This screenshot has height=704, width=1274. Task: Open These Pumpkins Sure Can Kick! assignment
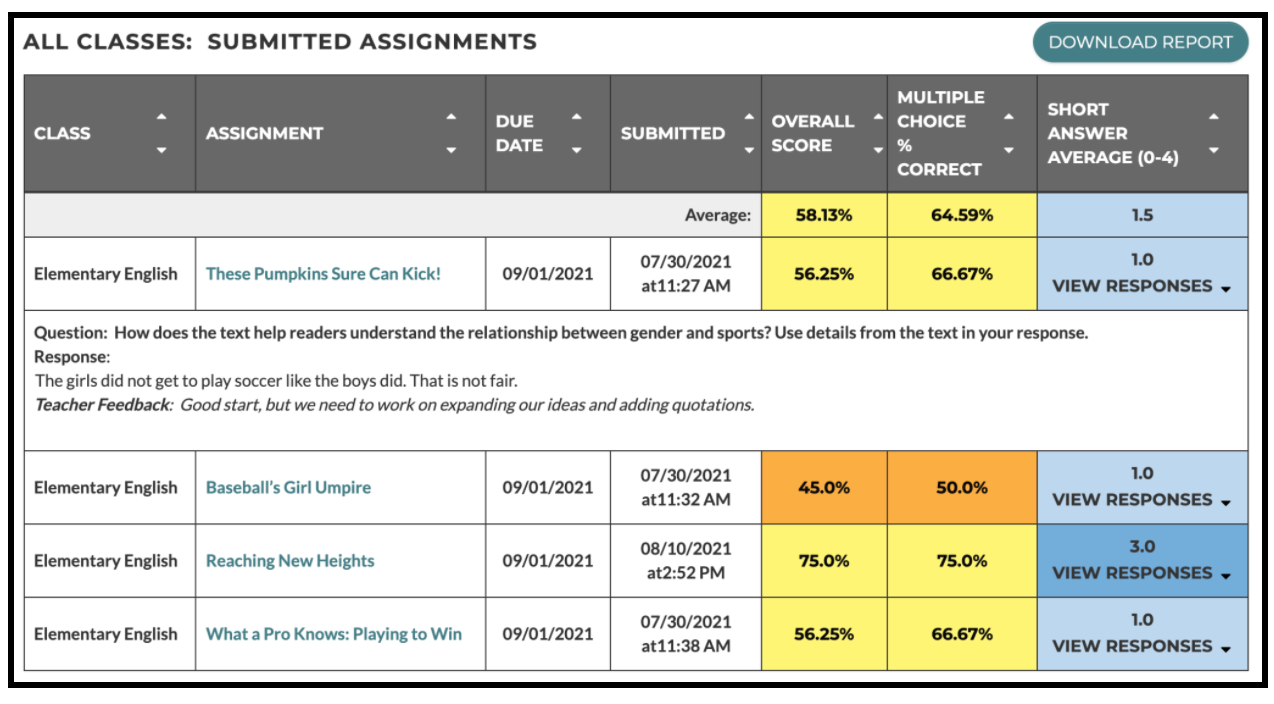(323, 274)
